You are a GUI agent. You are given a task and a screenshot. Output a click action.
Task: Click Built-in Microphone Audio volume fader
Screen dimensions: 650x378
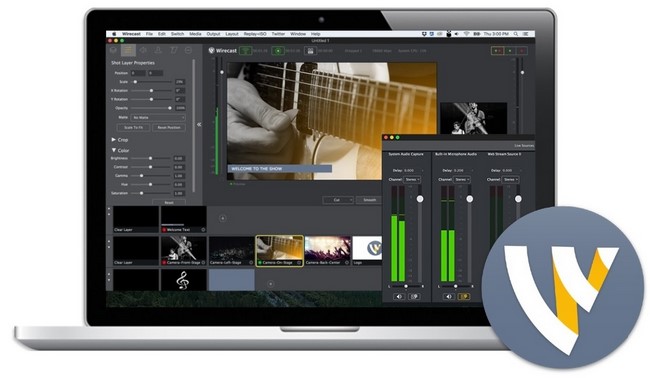469,199
